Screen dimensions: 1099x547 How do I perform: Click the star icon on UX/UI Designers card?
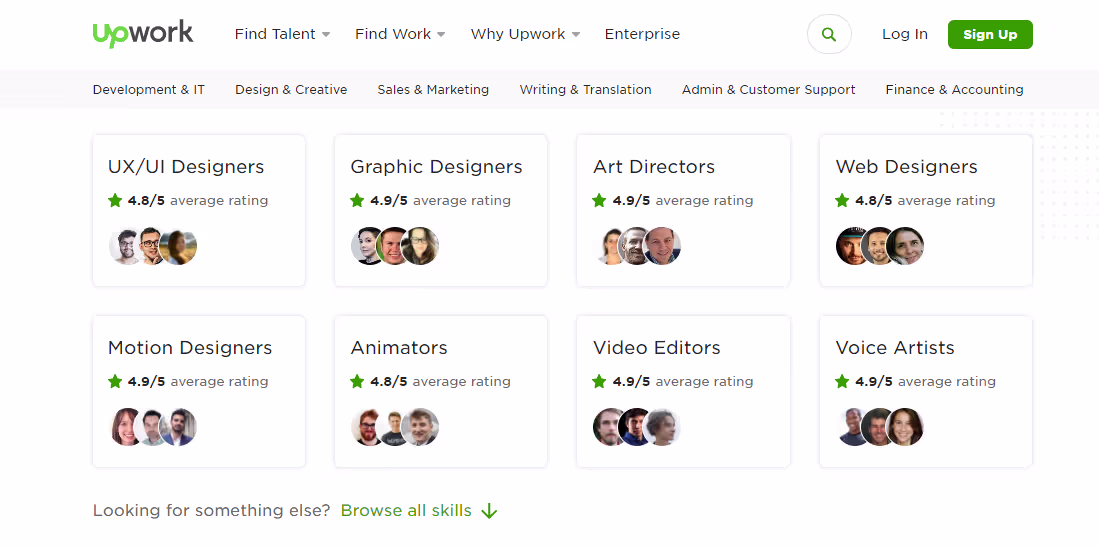[115, 201]
